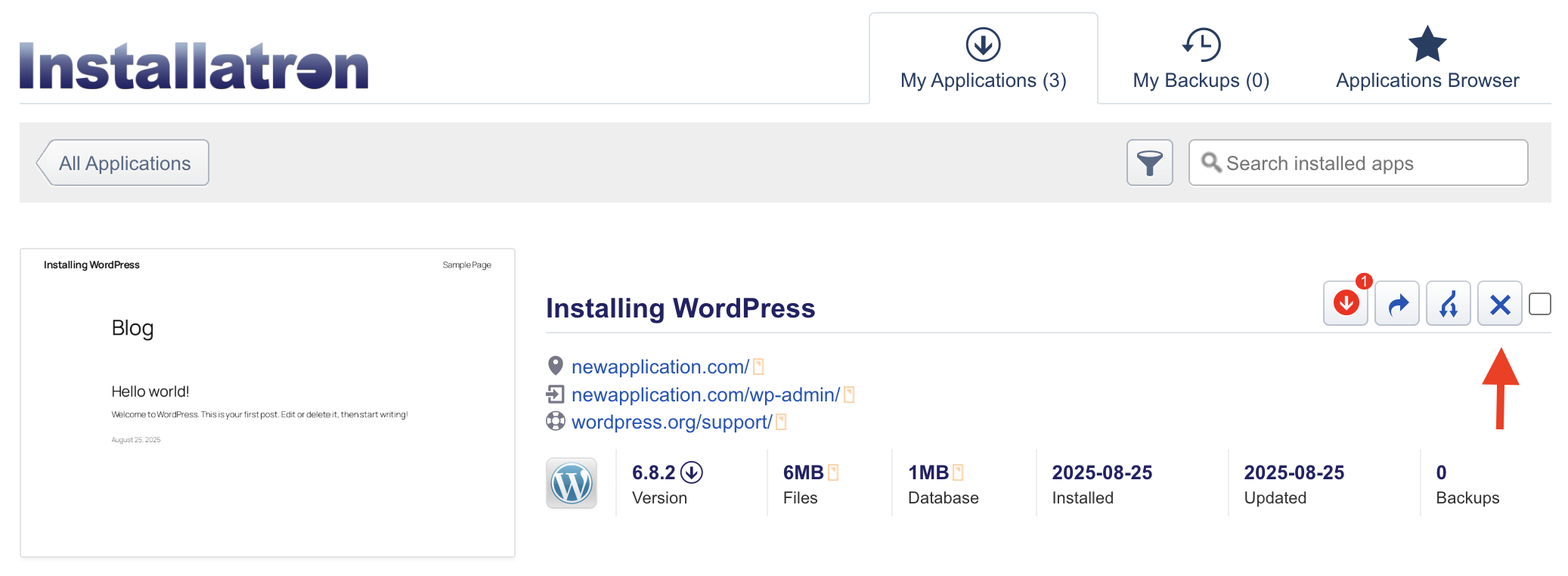The height and width of the screenshot is (576, 1568).
Task: Click the 6MB Files value
Action: tap(803, 472)
